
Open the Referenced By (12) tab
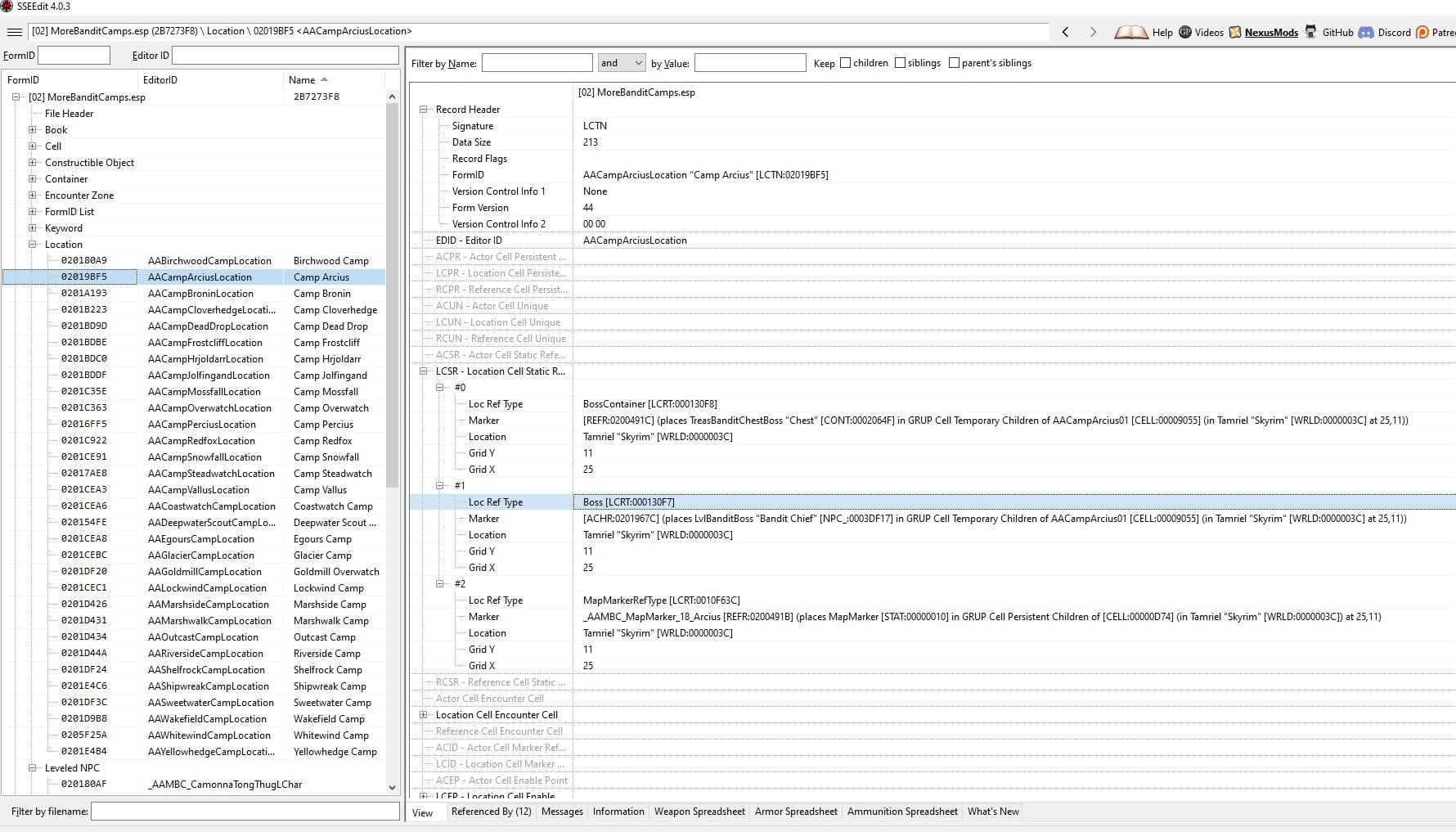tap(491, 812)
